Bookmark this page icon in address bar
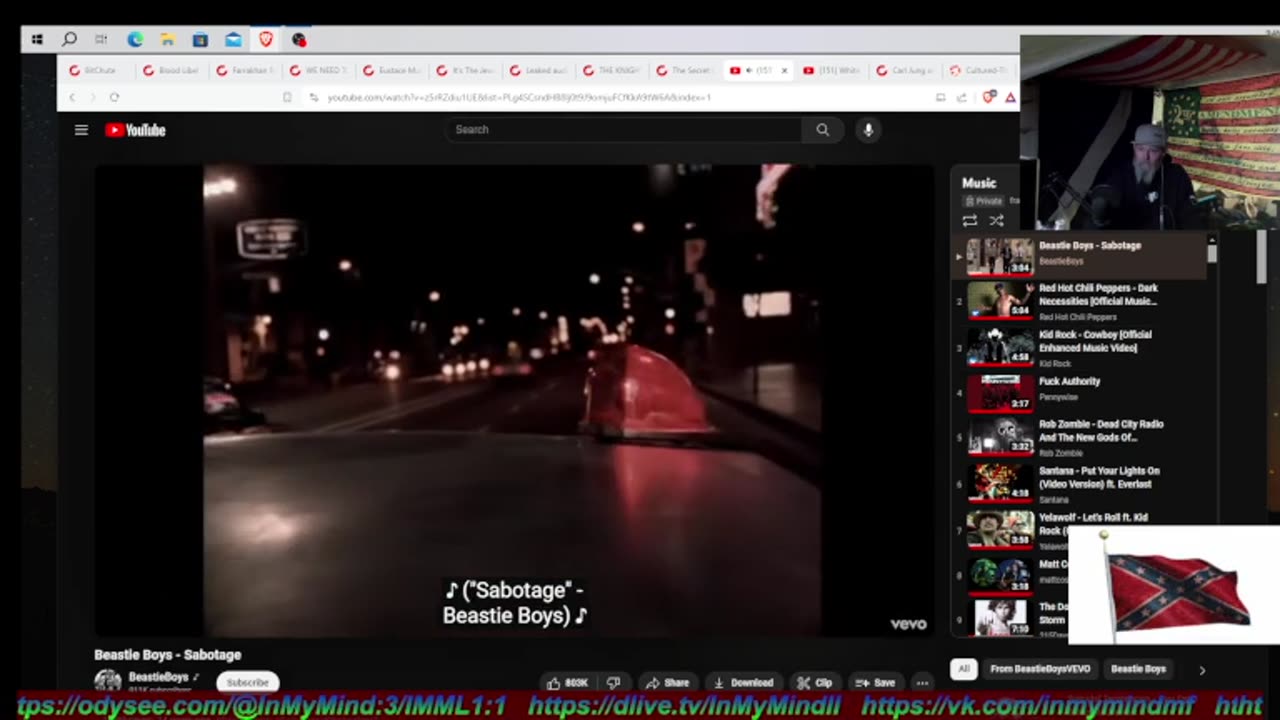 click(x=287, y=97)
